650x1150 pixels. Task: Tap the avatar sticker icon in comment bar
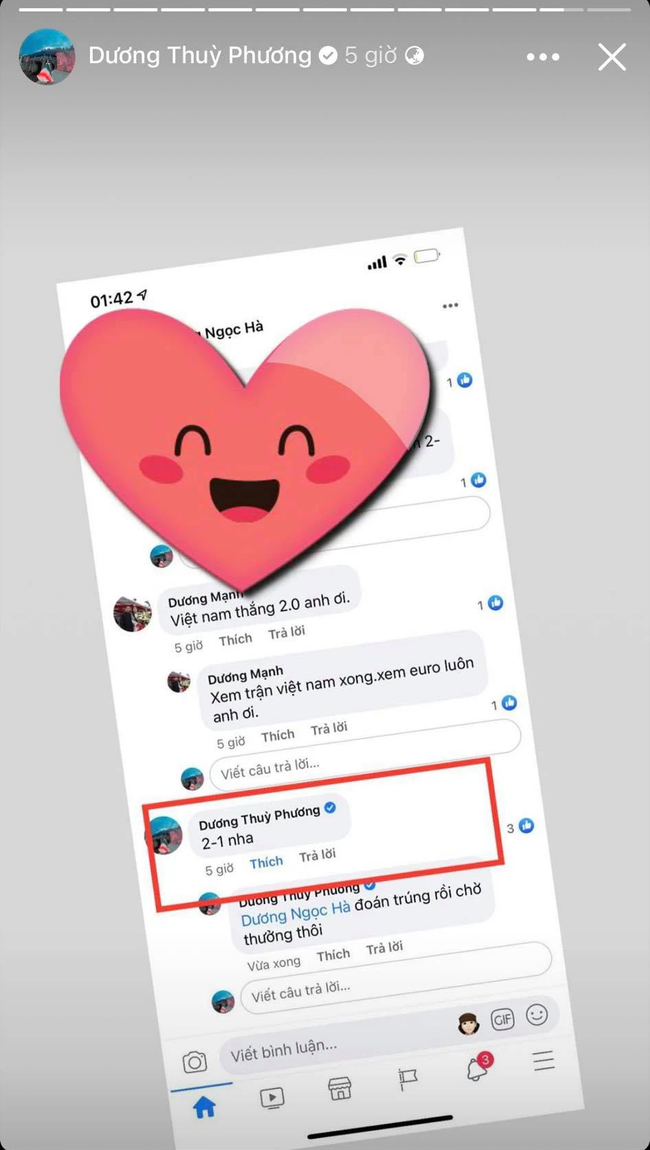coord(468,1024)
